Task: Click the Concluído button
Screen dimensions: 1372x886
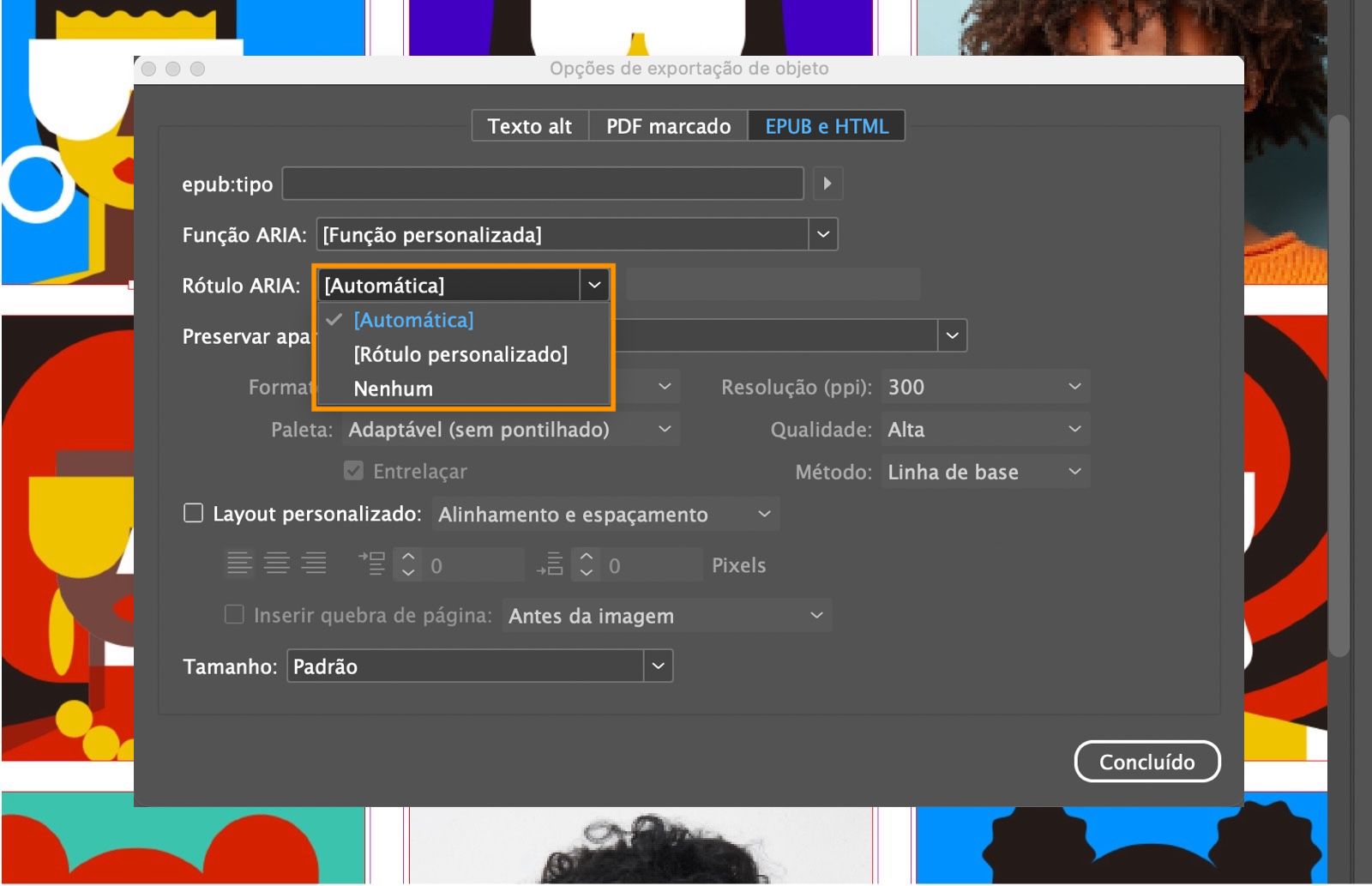Action: tap(1147, 761)
